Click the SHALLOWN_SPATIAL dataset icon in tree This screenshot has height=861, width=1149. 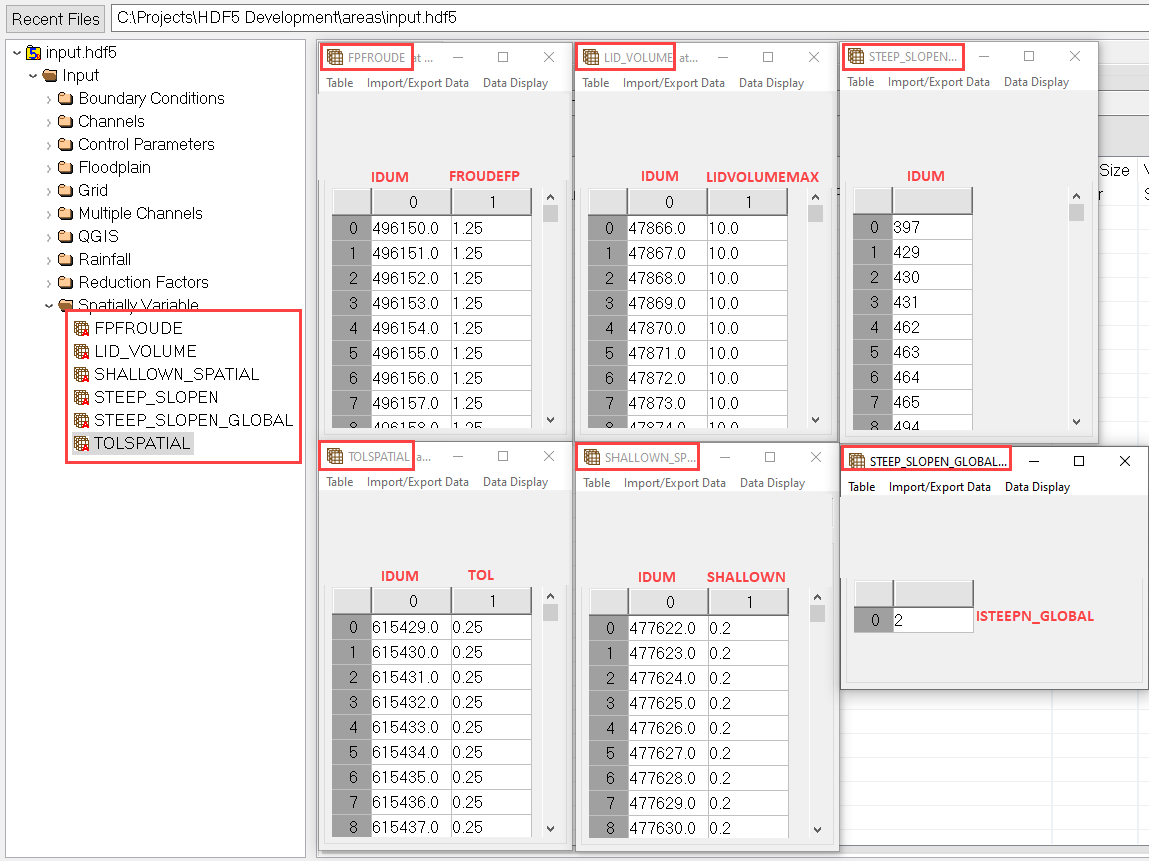82,374
